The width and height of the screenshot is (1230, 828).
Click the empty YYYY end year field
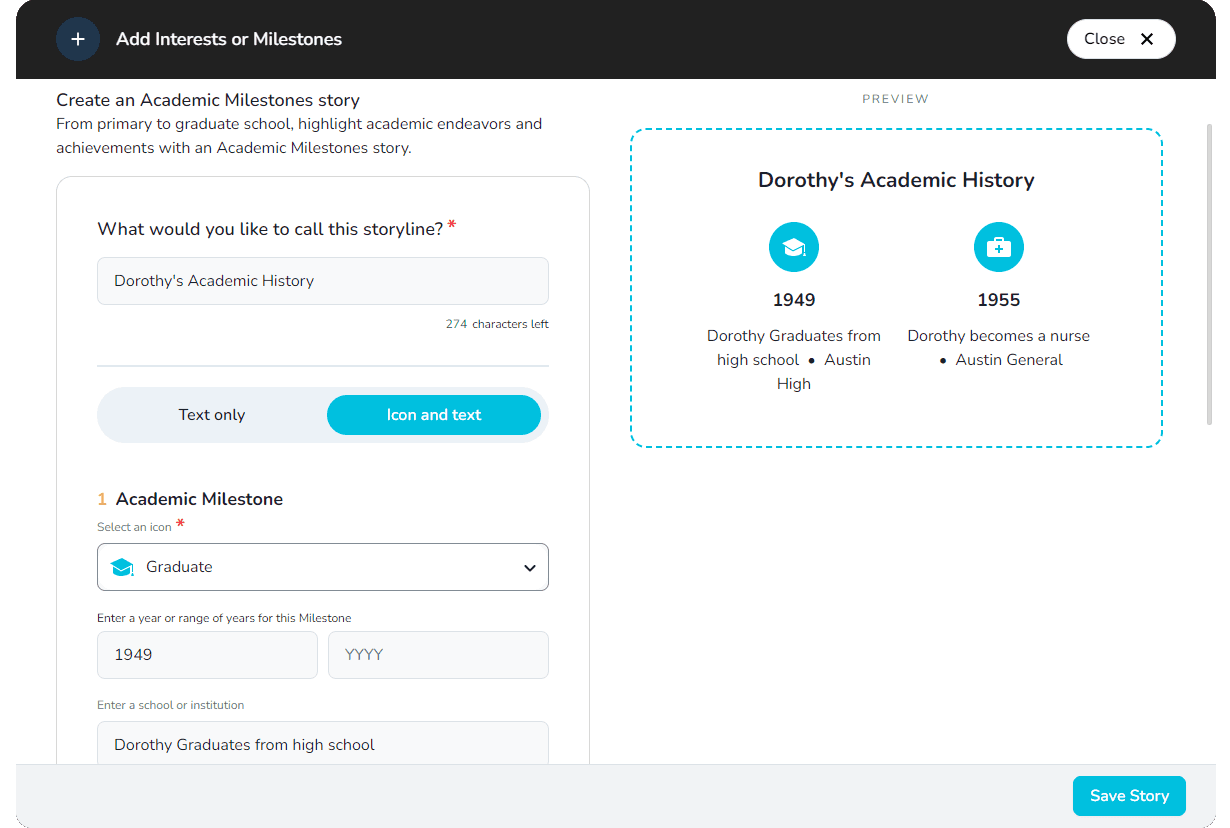[438, 655]
